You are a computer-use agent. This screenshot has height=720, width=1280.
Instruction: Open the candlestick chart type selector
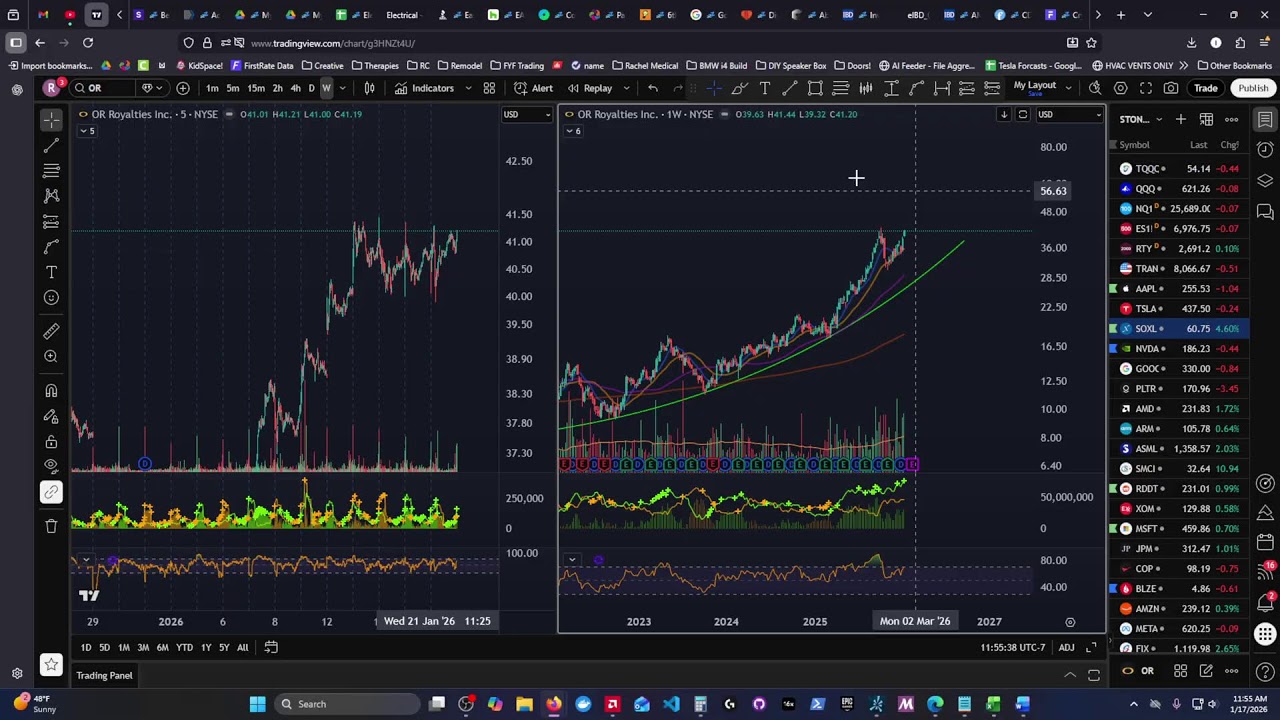click(369, 88)
